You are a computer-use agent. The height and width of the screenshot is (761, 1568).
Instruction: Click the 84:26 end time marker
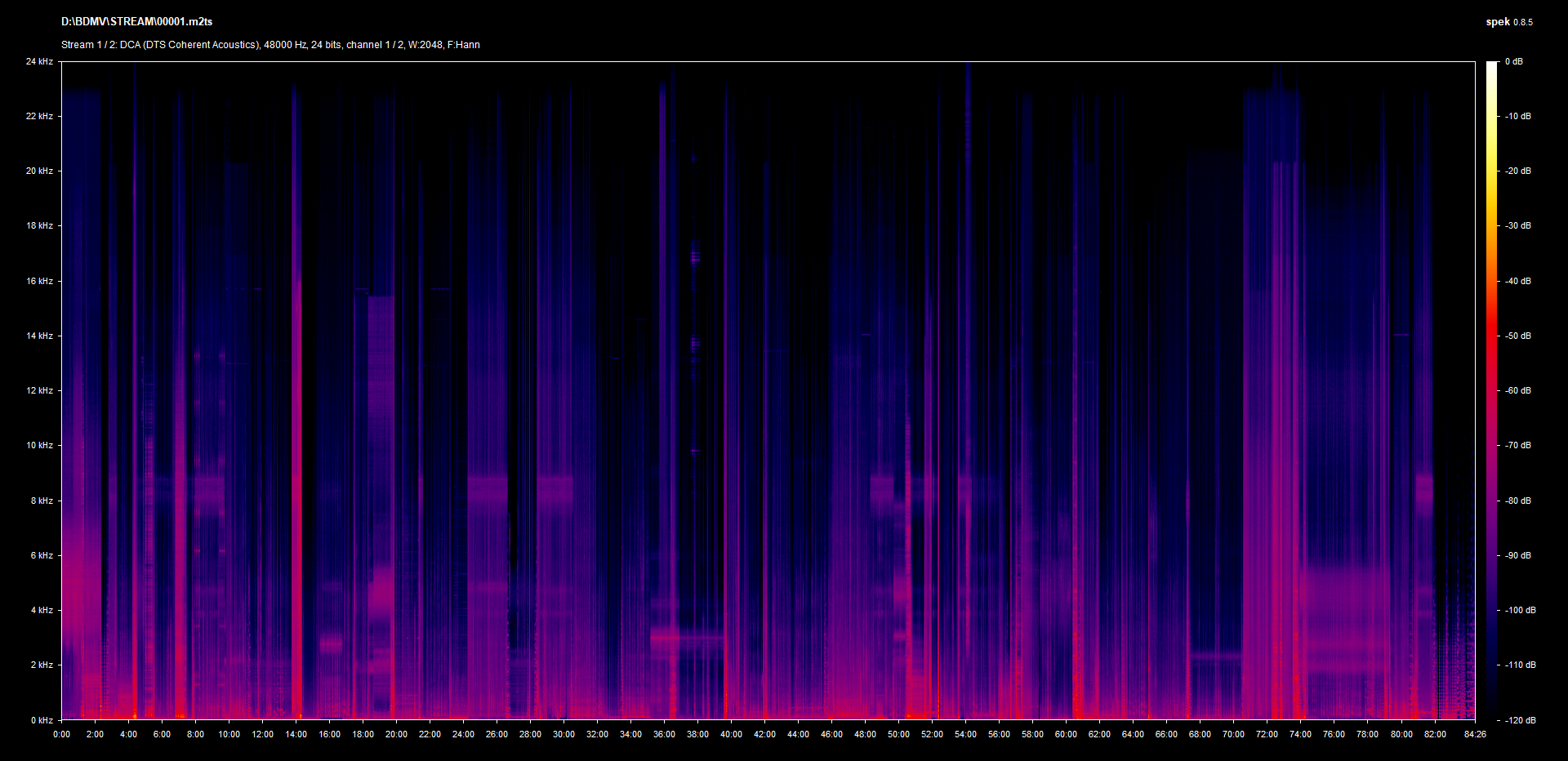pos(1475,734)
